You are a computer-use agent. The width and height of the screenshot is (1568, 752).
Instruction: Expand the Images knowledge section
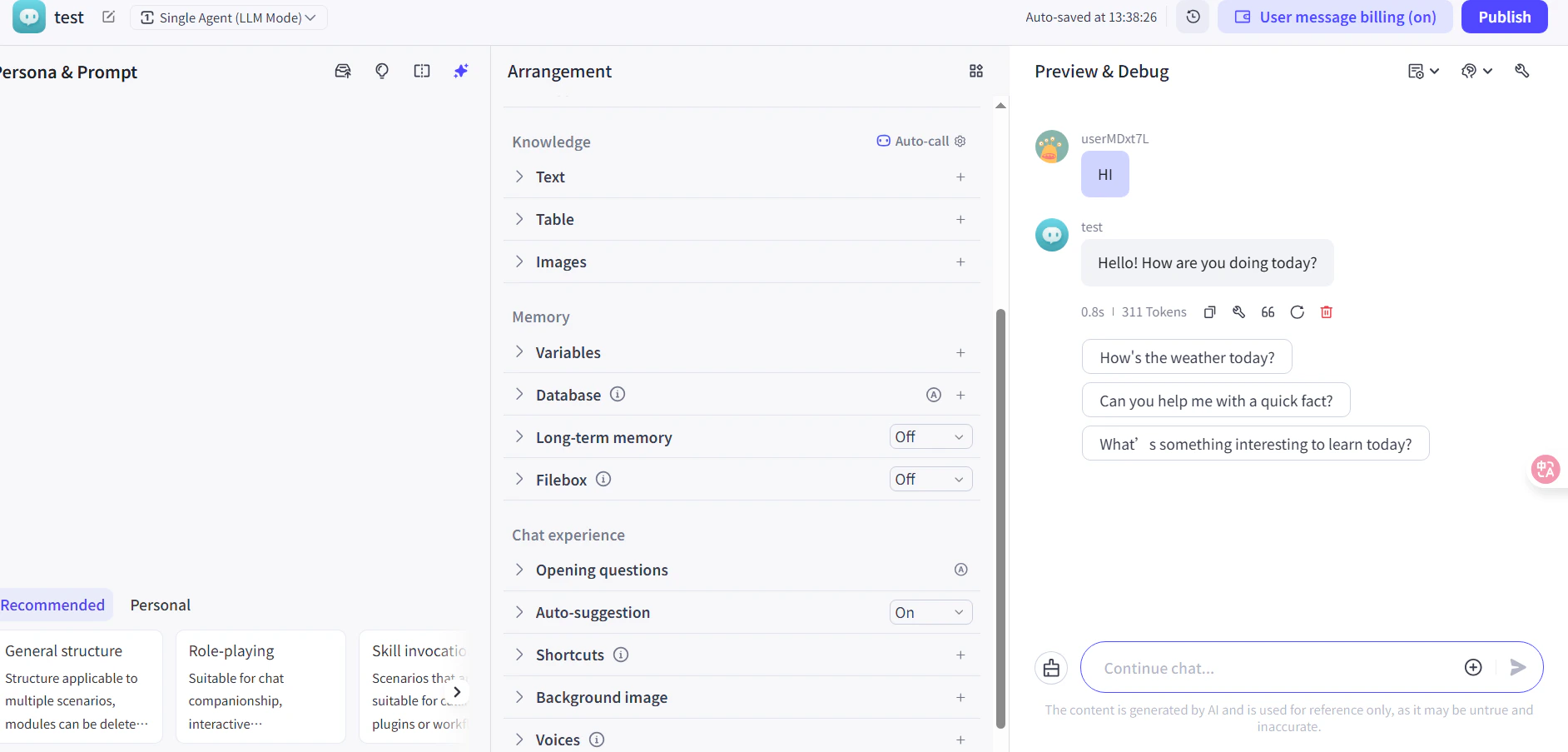coord(519,261)
